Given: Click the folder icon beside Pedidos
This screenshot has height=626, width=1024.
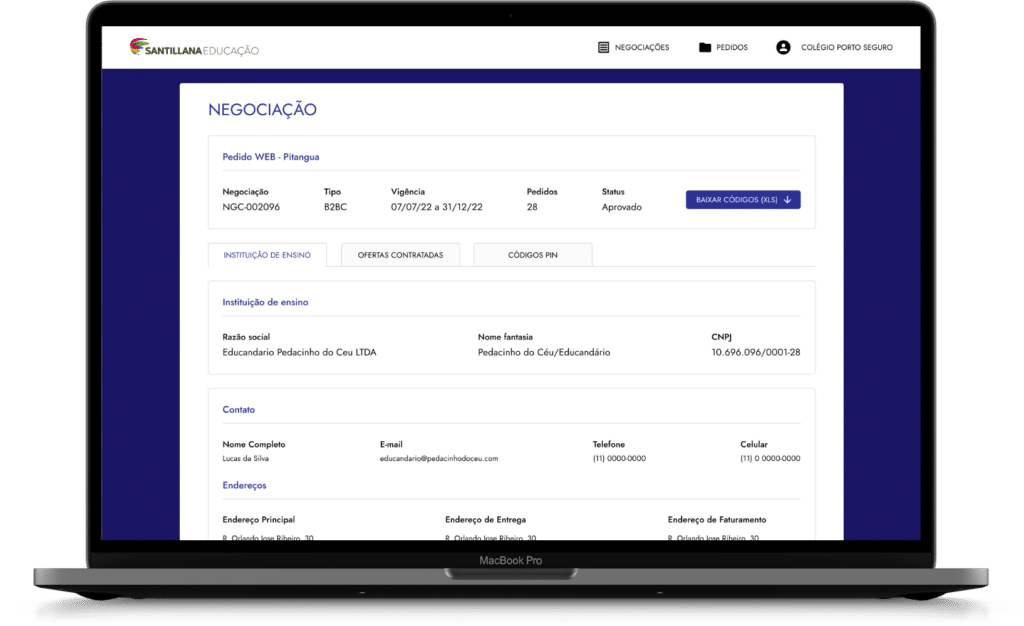Looking at the screenshot, I should [x=705, y=47].
